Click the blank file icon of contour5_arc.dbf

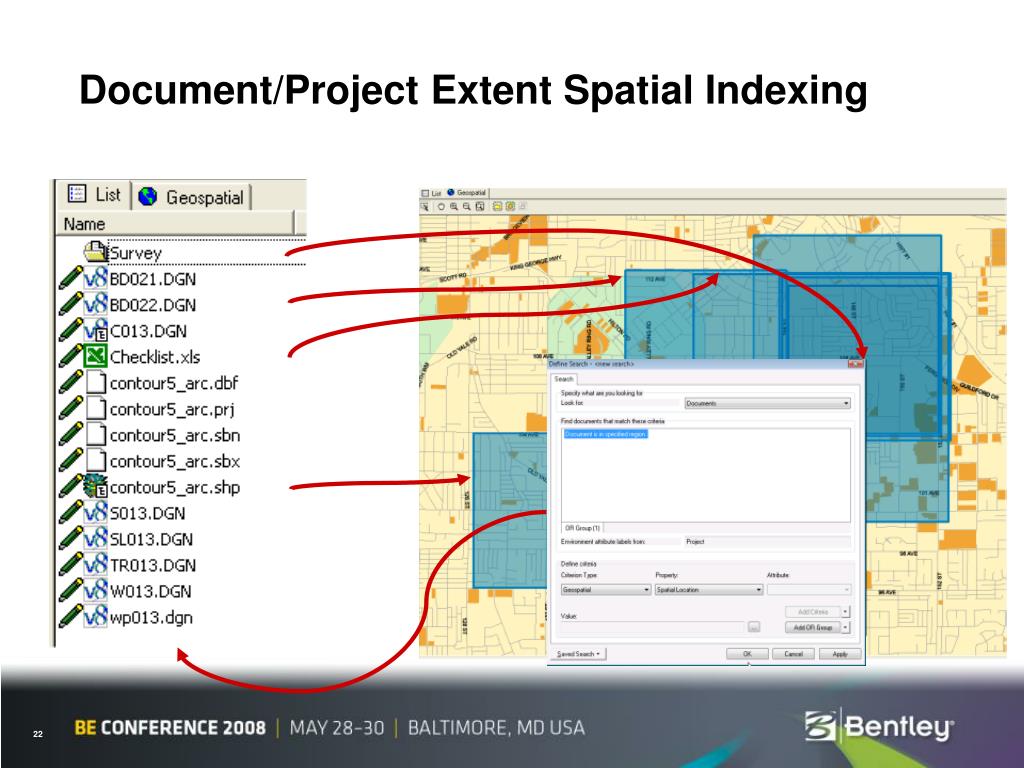pyautogui.click(x=95, y=383)
